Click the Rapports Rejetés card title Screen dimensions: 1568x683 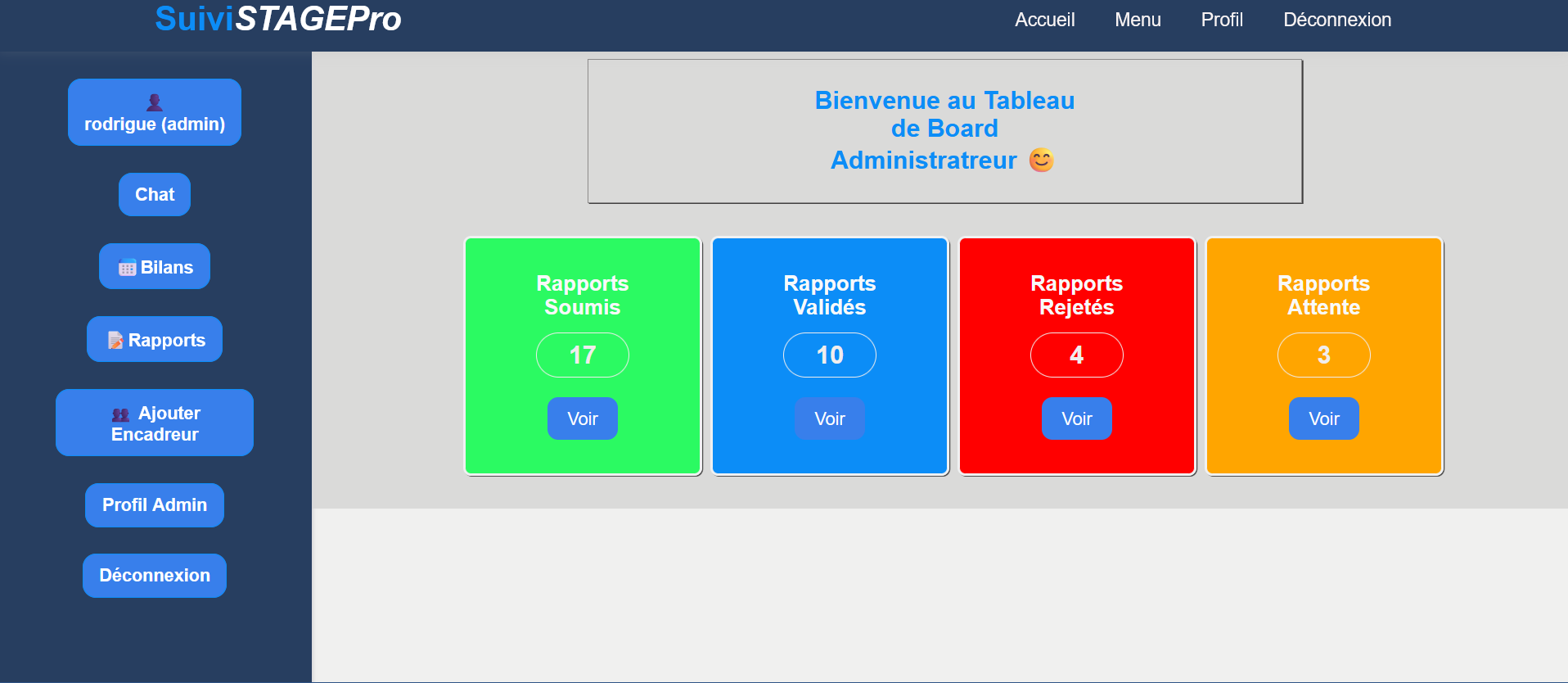point(1077,295)
